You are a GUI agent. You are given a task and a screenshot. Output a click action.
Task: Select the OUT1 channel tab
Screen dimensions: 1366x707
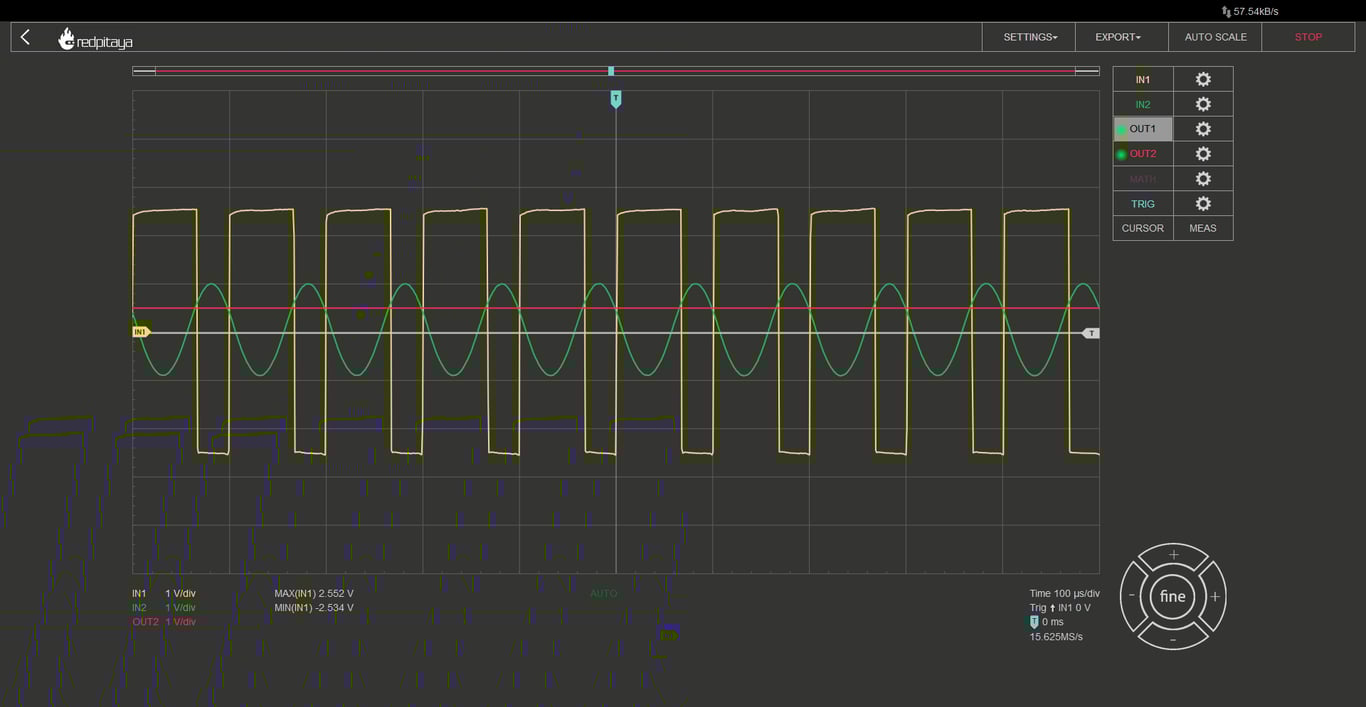1143,129
